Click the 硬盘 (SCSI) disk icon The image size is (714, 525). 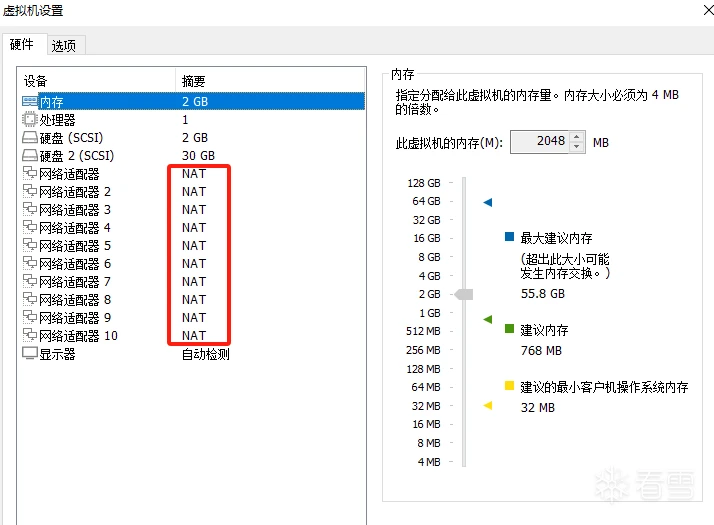(x=30, y=137)
